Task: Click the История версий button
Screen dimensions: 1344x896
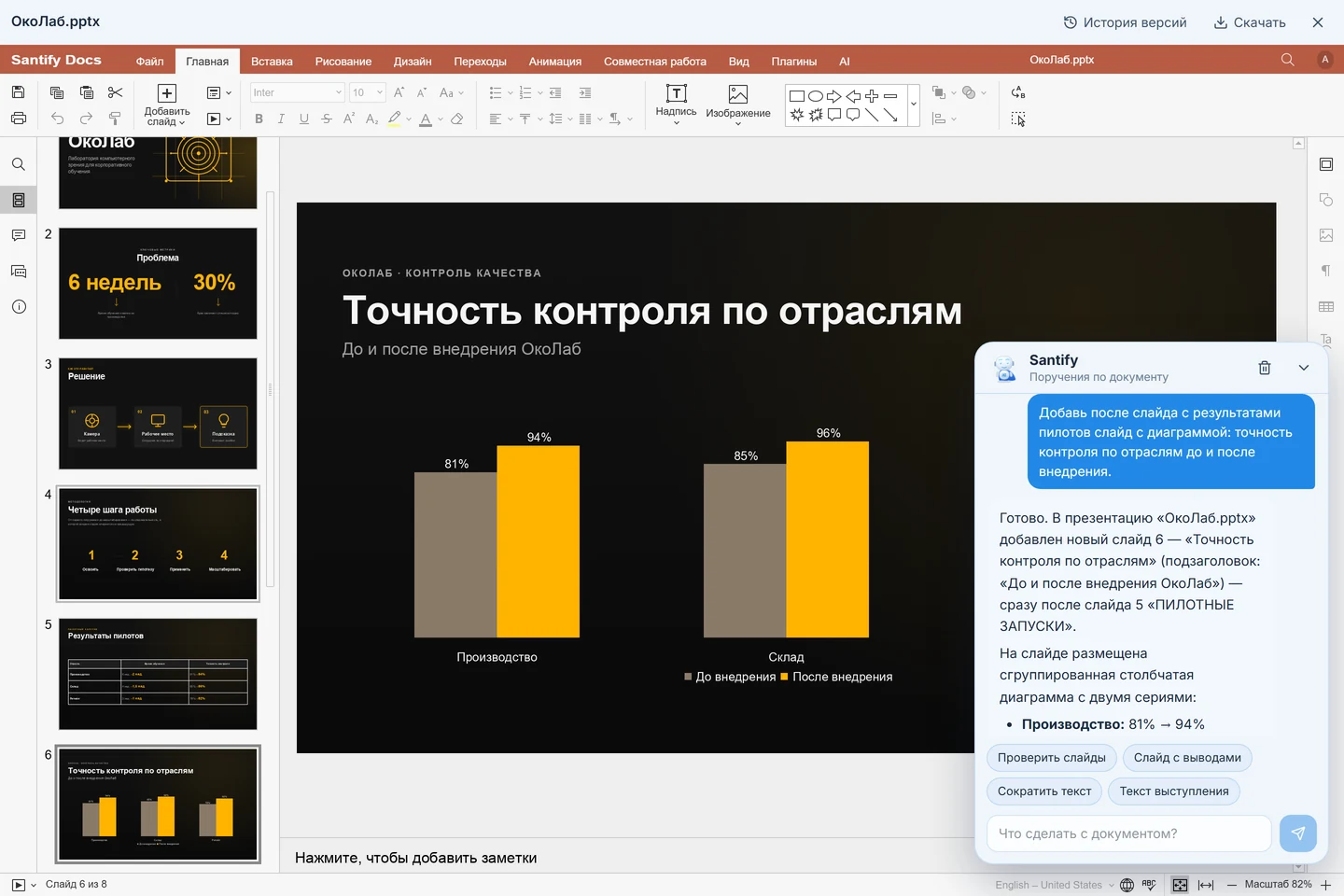Action: 1126,22
